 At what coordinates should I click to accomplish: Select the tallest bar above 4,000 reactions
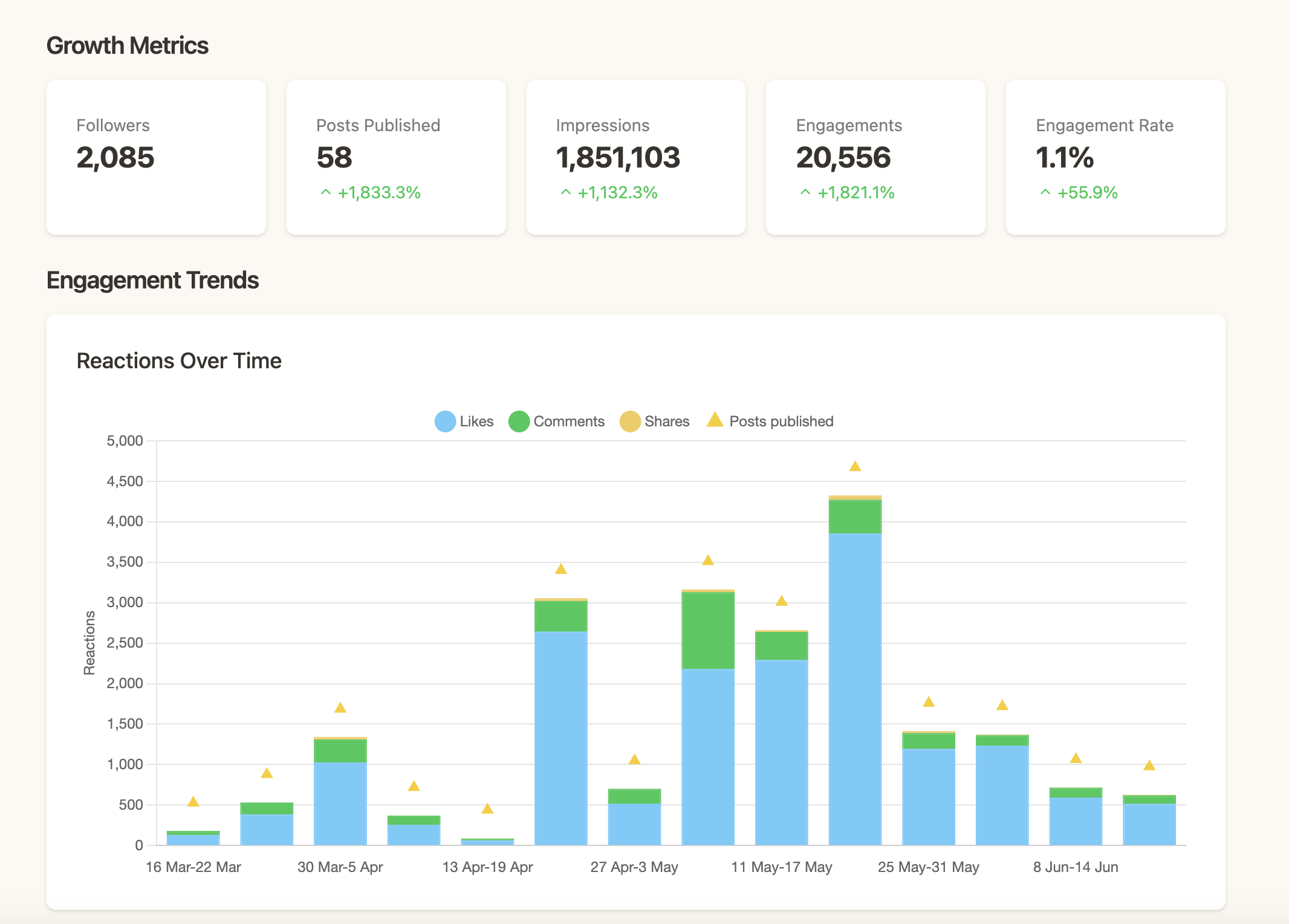click(x=855, y=670)
